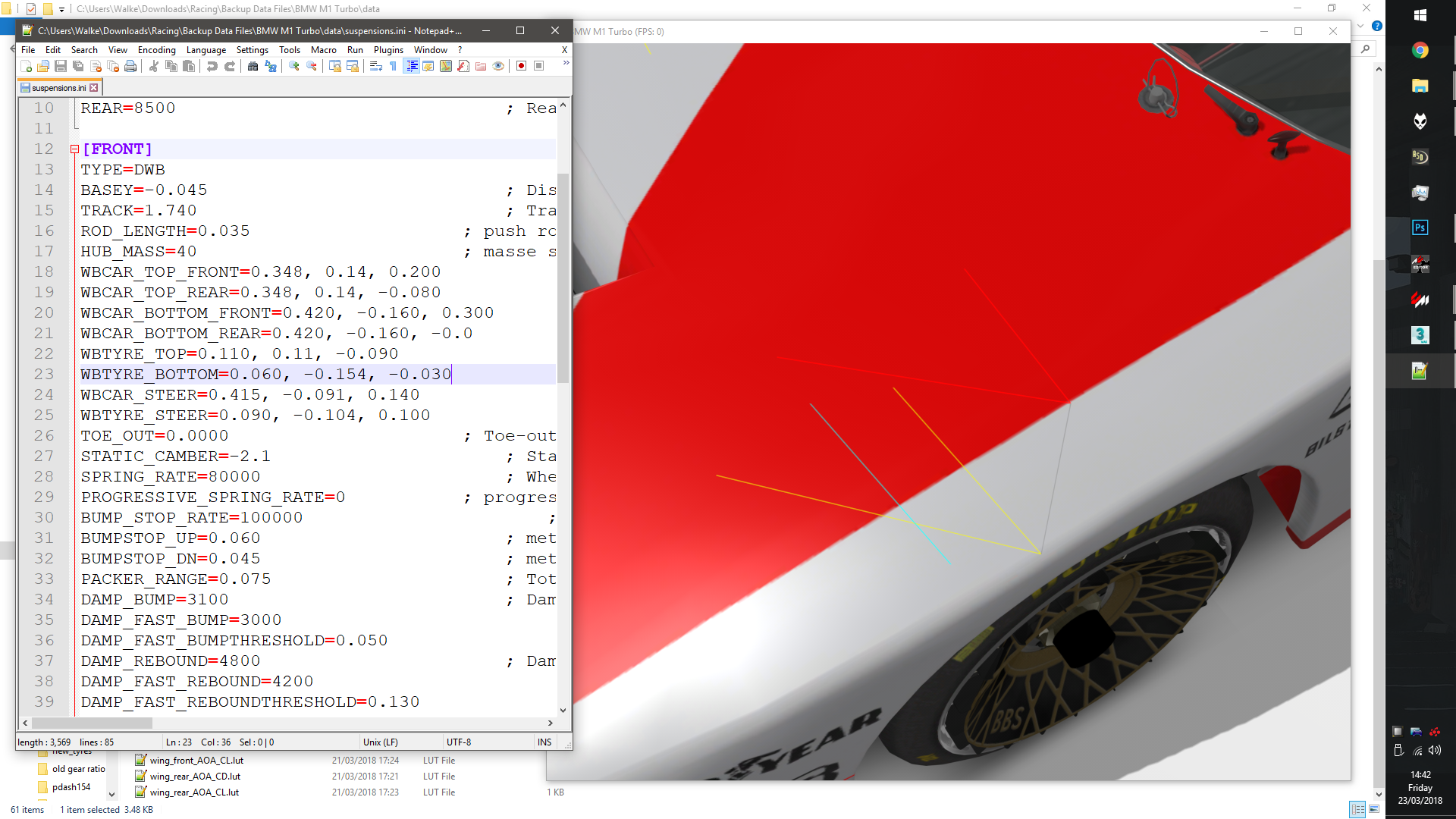Open Photoshop from the taskbar

[x=1420, y=227]
